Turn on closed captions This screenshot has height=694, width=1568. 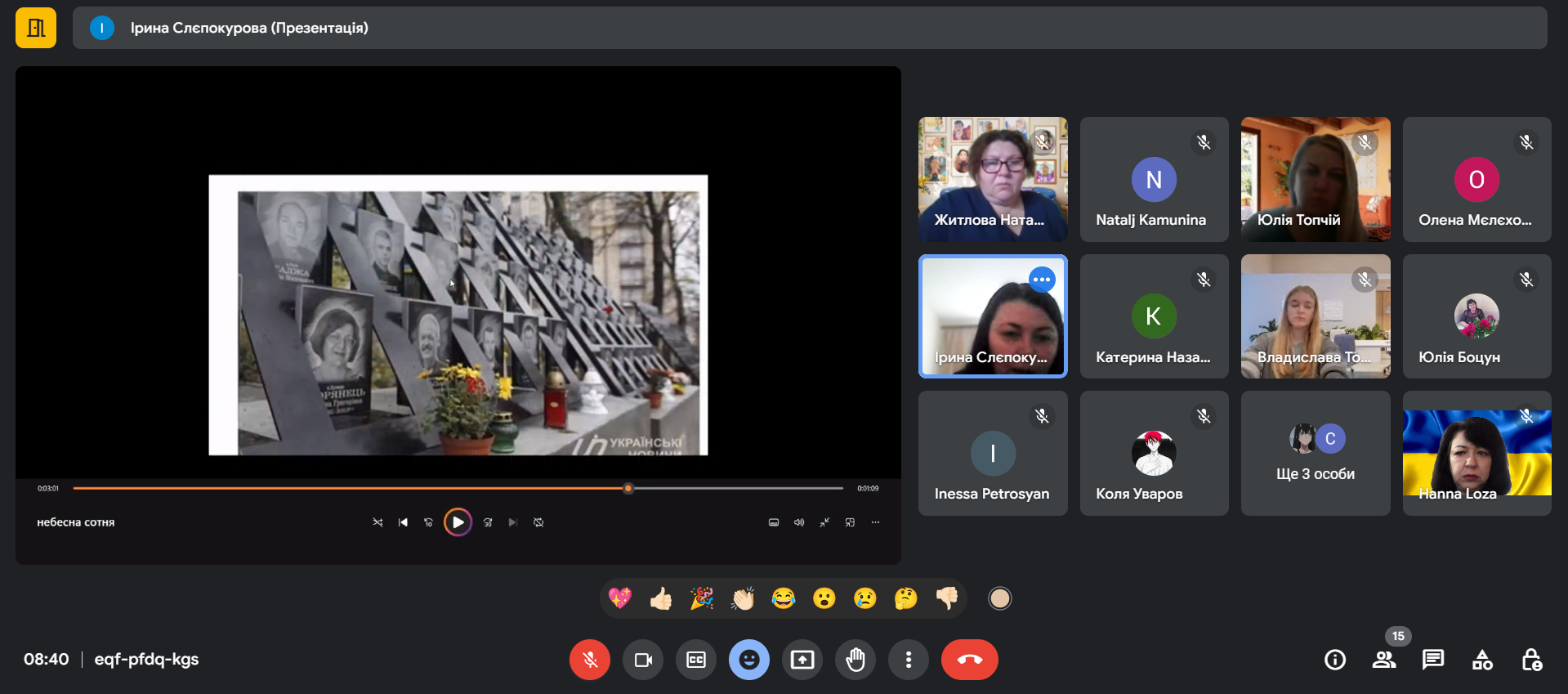point(696,660)
